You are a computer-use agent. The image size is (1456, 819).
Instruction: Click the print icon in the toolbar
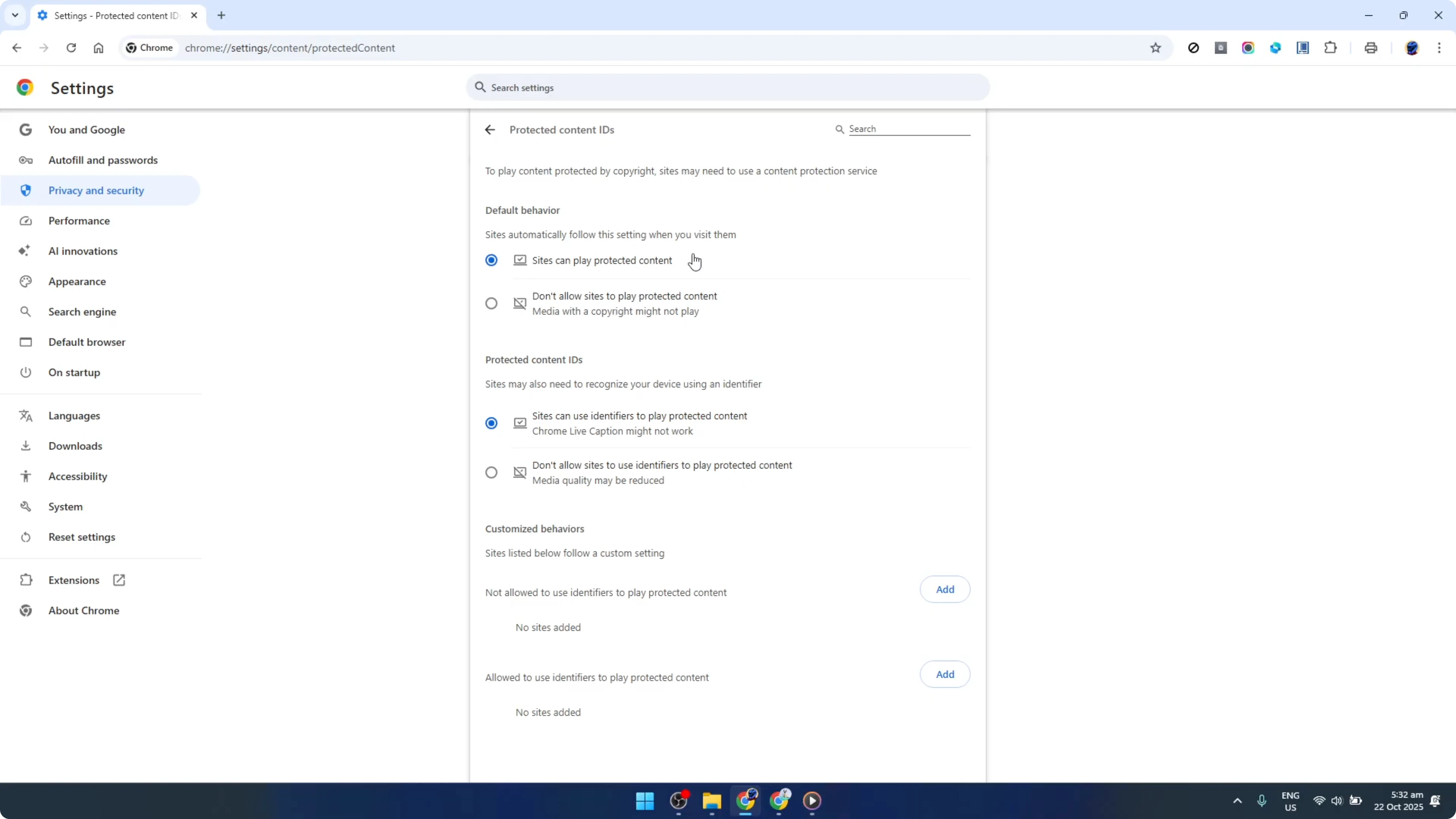1371,48
